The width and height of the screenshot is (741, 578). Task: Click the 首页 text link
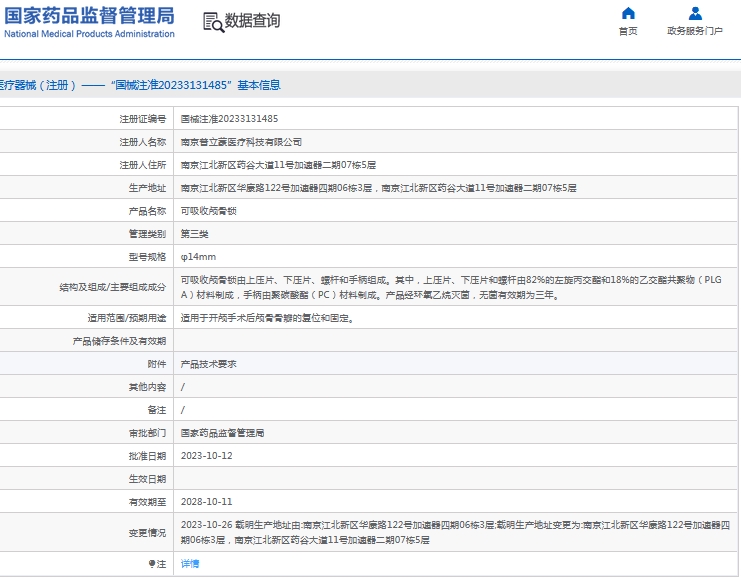click(628, 31)
